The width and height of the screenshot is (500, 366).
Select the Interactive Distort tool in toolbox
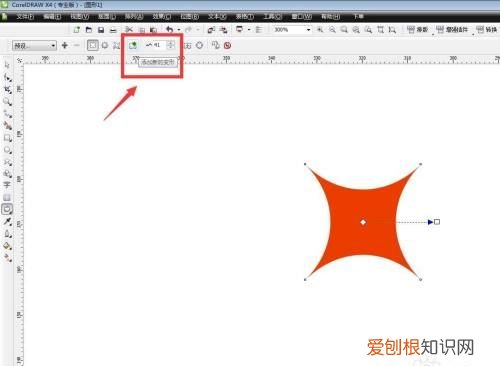[x=7, y=209]
